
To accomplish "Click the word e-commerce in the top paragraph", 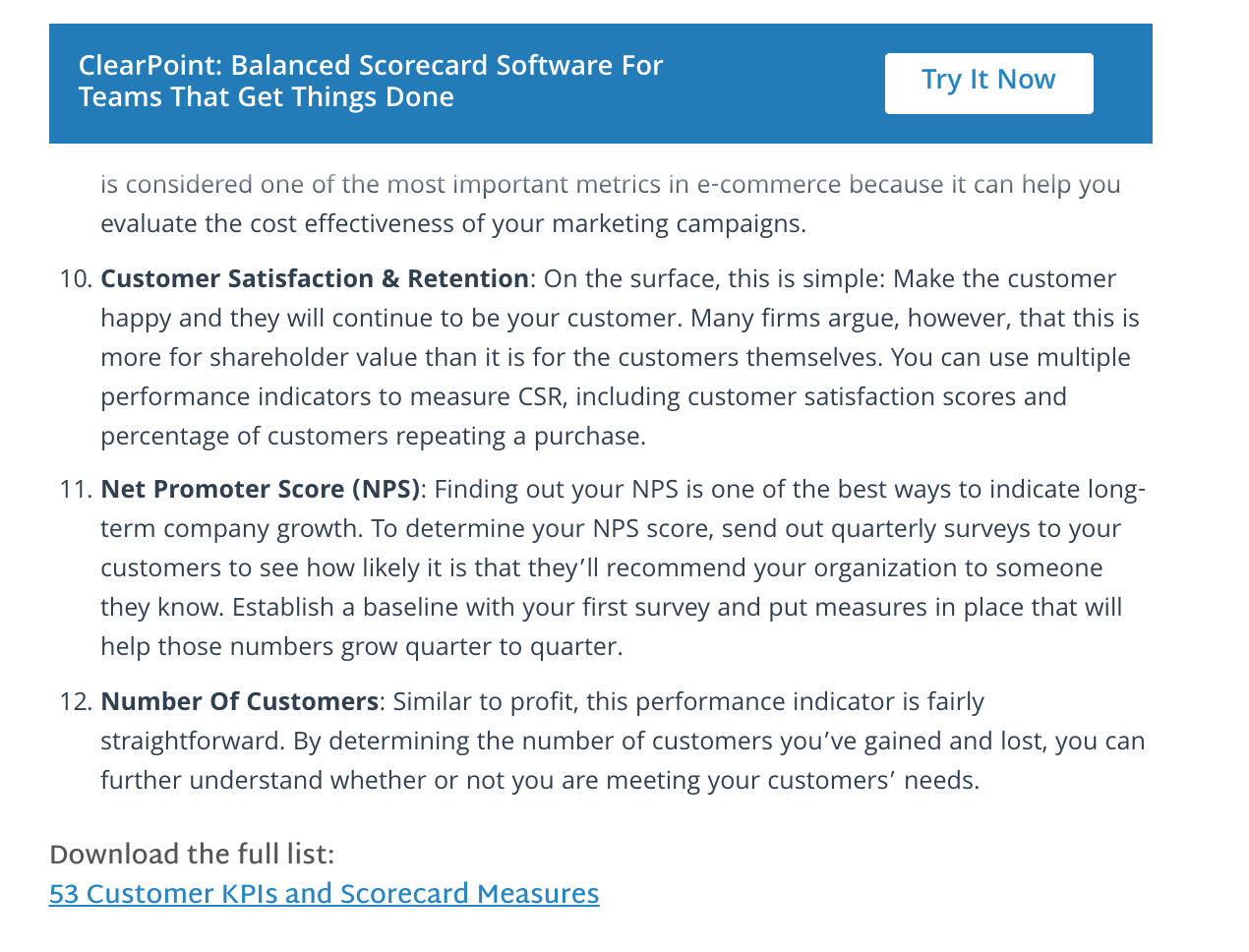I will [769, 185].
